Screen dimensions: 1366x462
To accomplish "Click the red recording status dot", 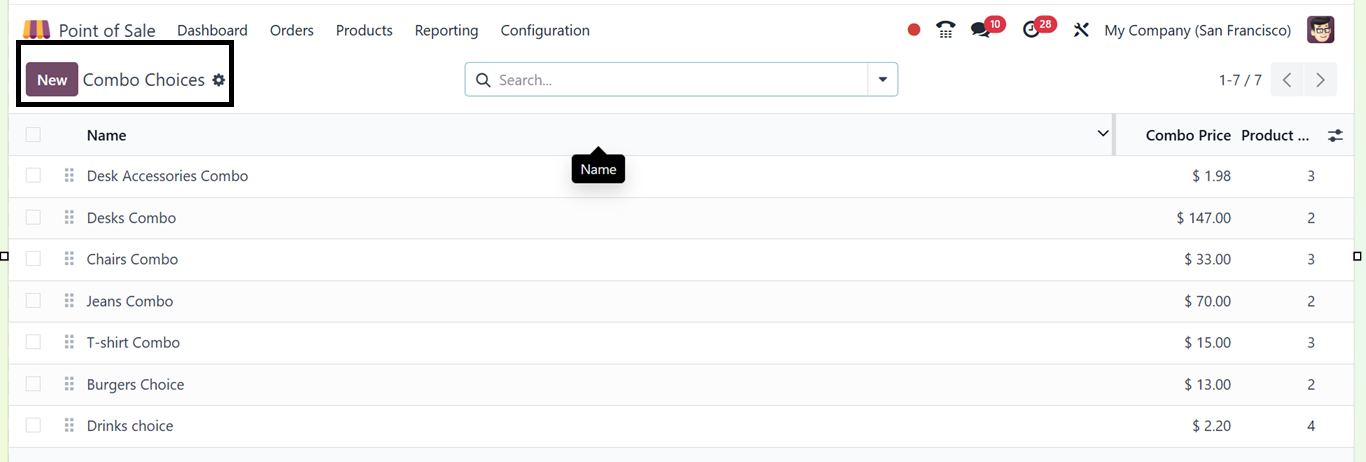I will [913, 30].
